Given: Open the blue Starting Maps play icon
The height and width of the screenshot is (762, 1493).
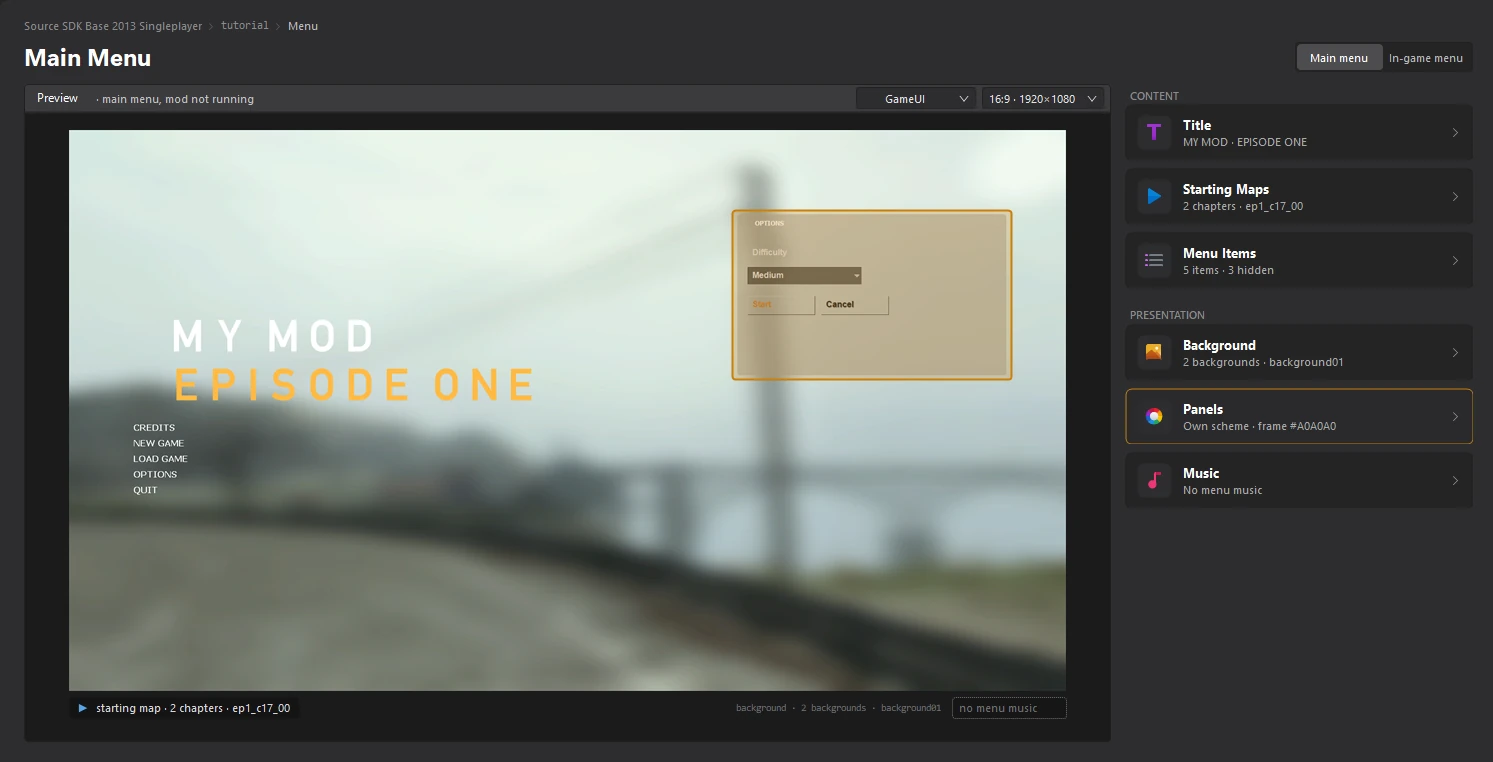Looking at the screenshot, I should point(1154,197).
